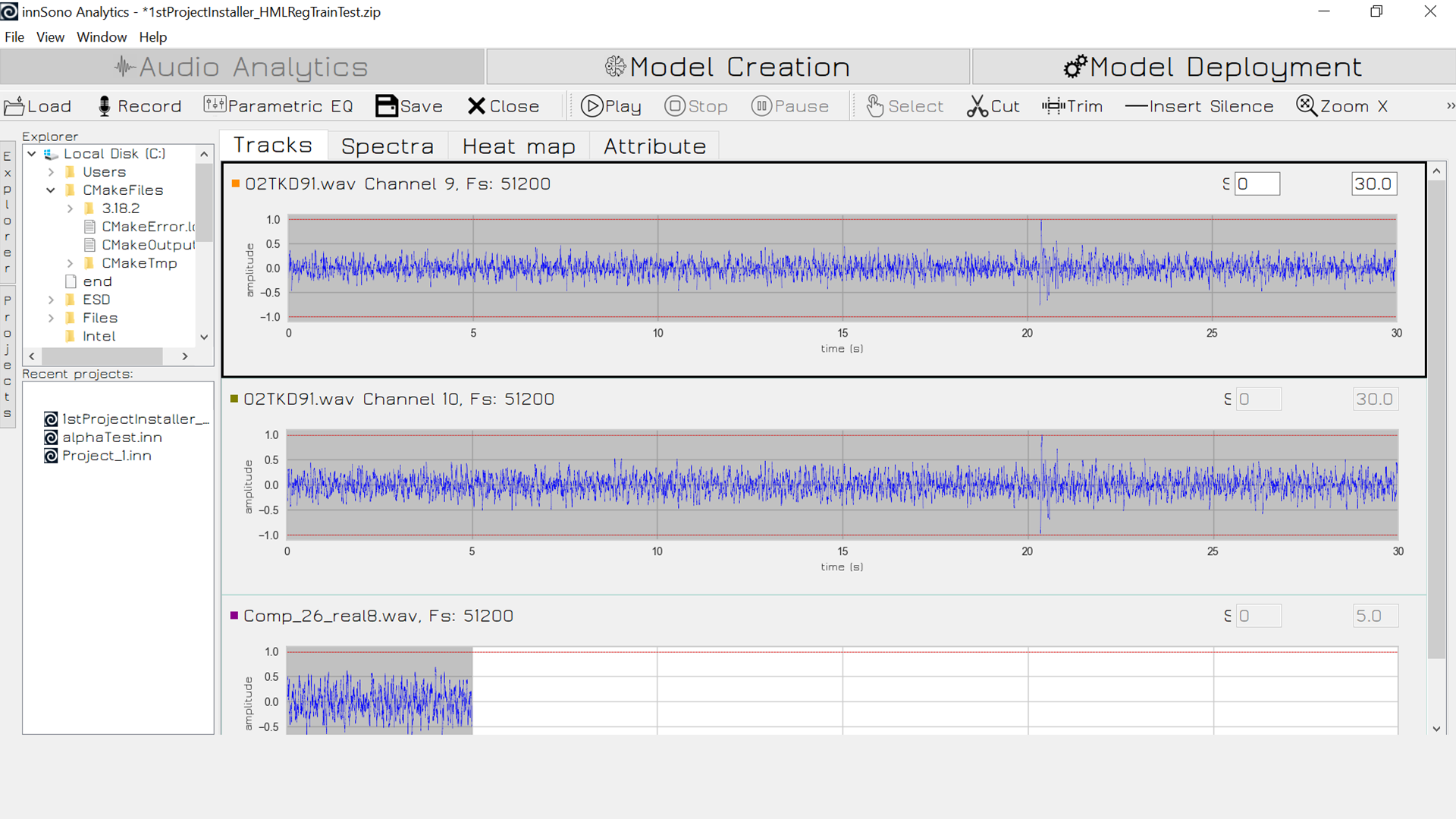
Task: Select the 'end' file in explorer
Action: 89,281
